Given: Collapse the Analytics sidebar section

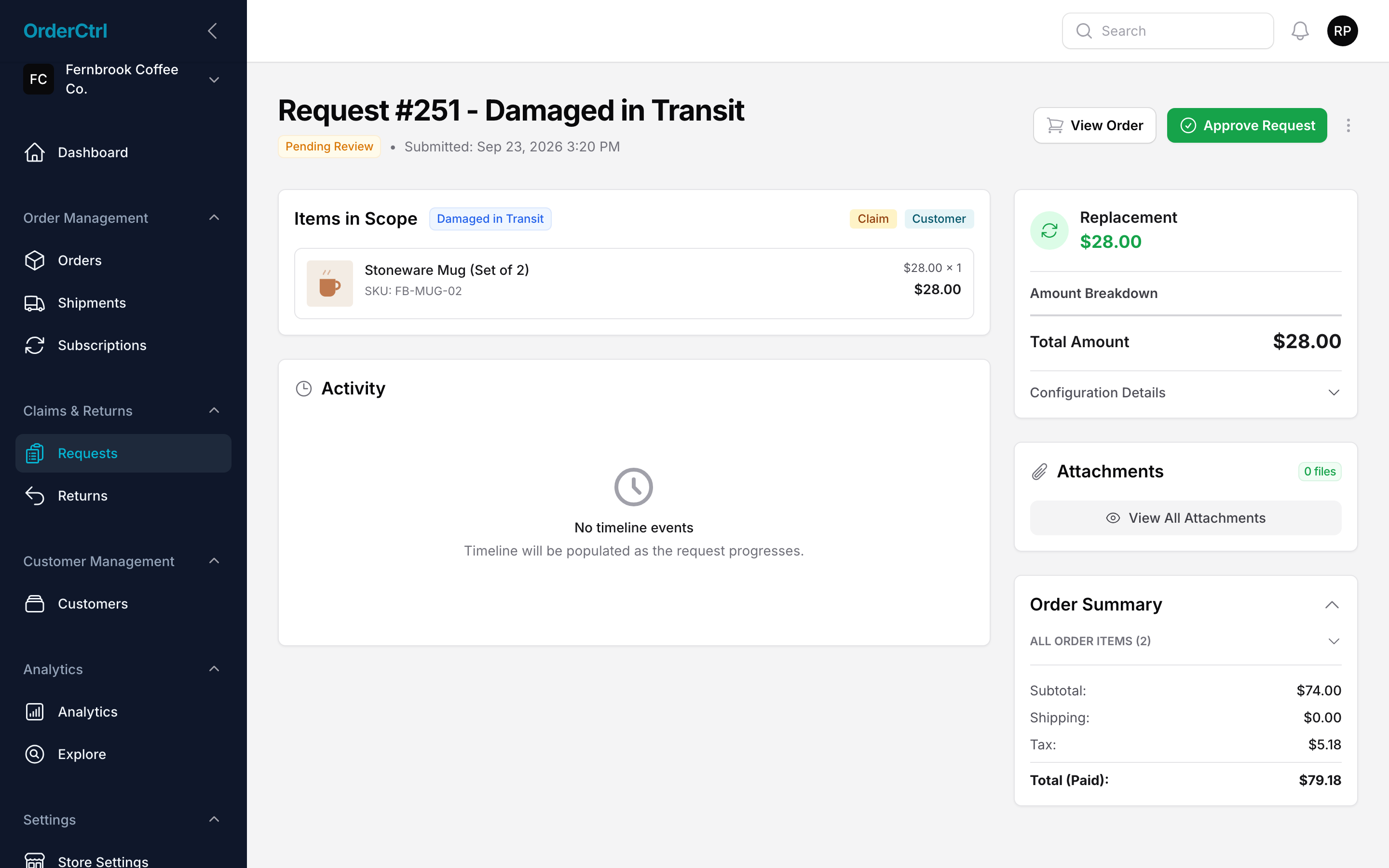Looking at the screenshot, I should click(214, 669).
